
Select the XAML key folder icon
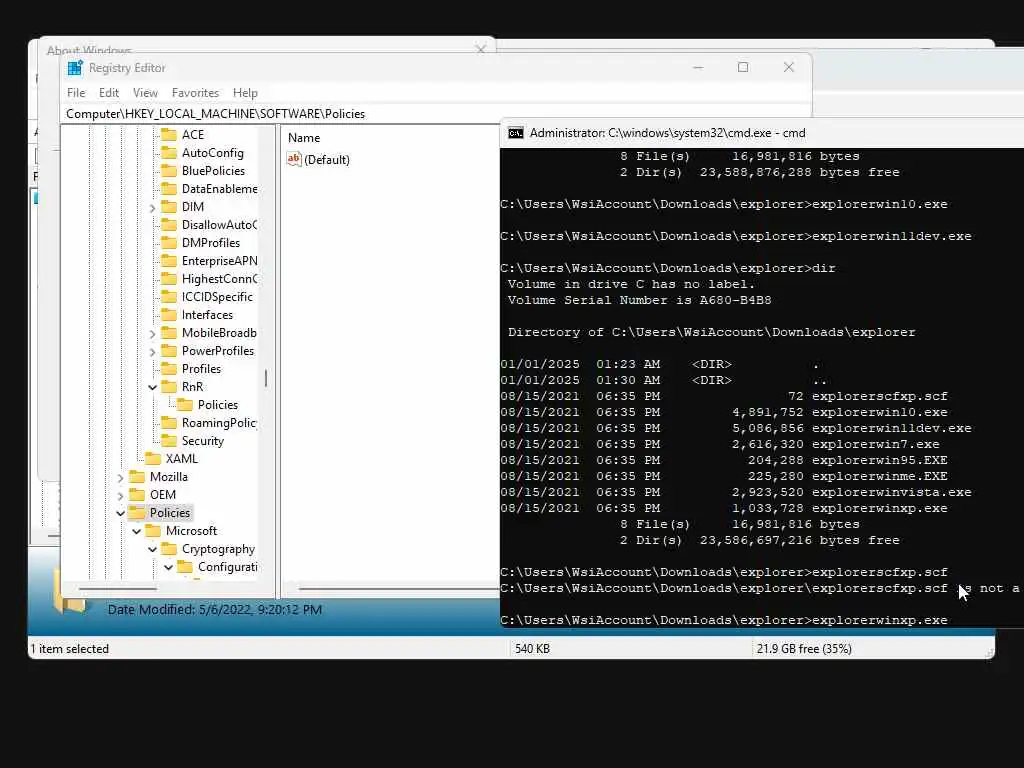(x=153, y=458)
